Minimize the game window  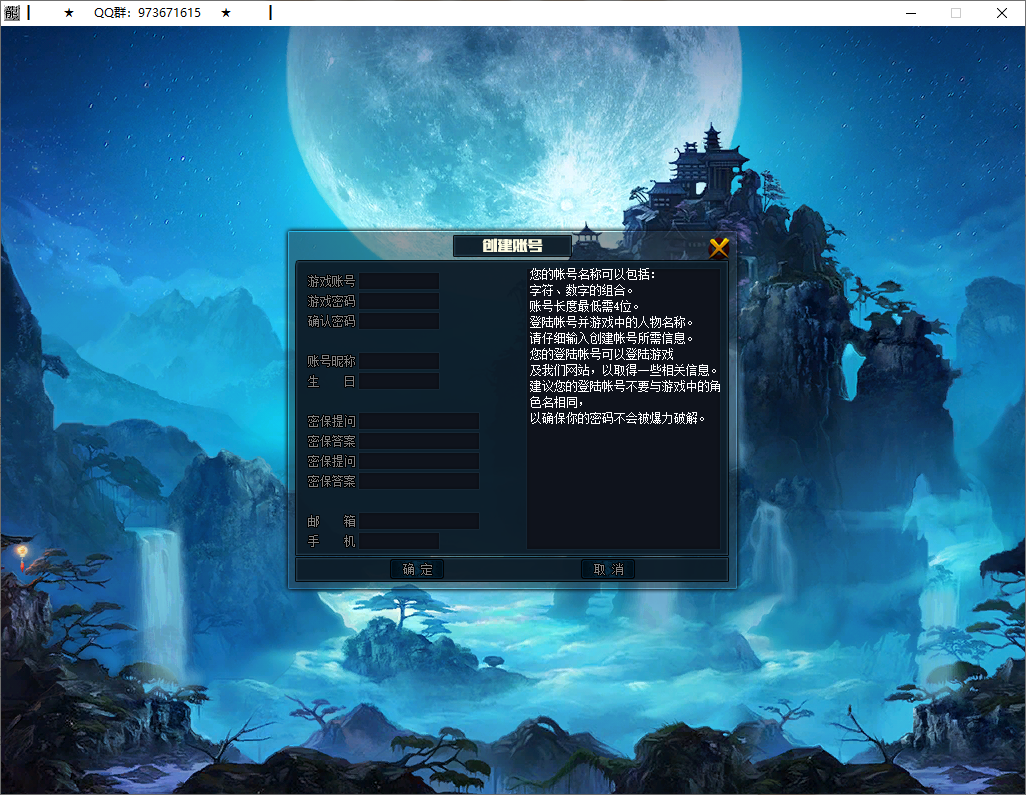[x=909, y=13]
